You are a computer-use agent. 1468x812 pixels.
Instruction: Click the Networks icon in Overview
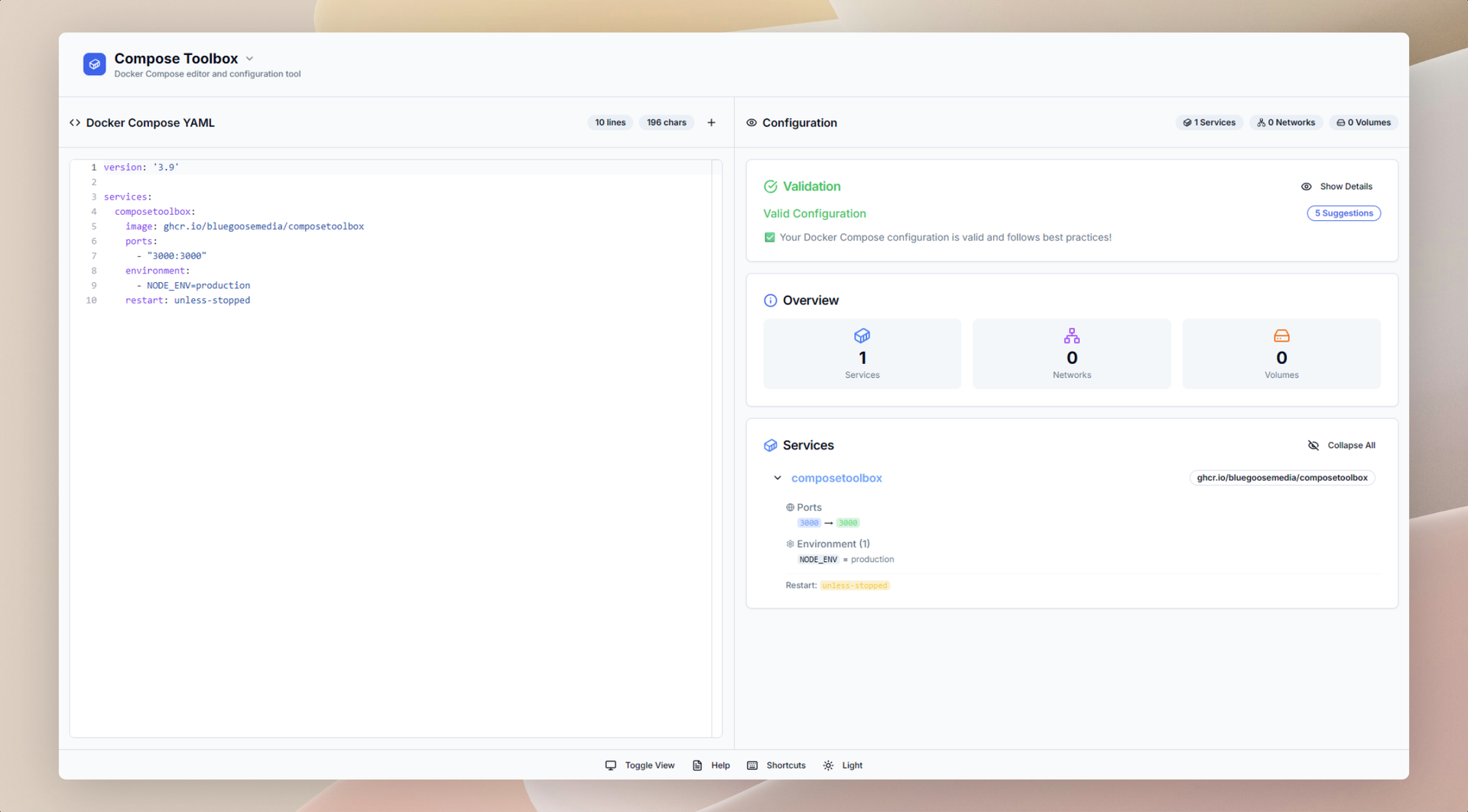1071,336
